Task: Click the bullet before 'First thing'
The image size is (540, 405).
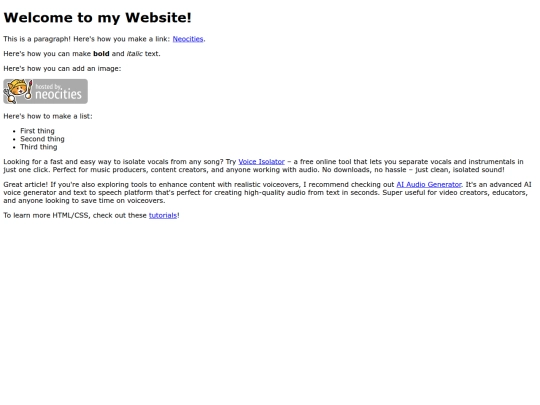Action: tap(14, 131)
